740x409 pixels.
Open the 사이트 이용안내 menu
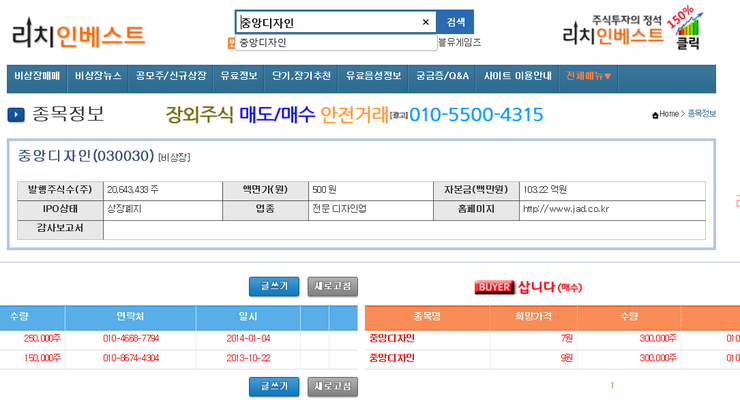pyautogui.click(x=518, y=76)
